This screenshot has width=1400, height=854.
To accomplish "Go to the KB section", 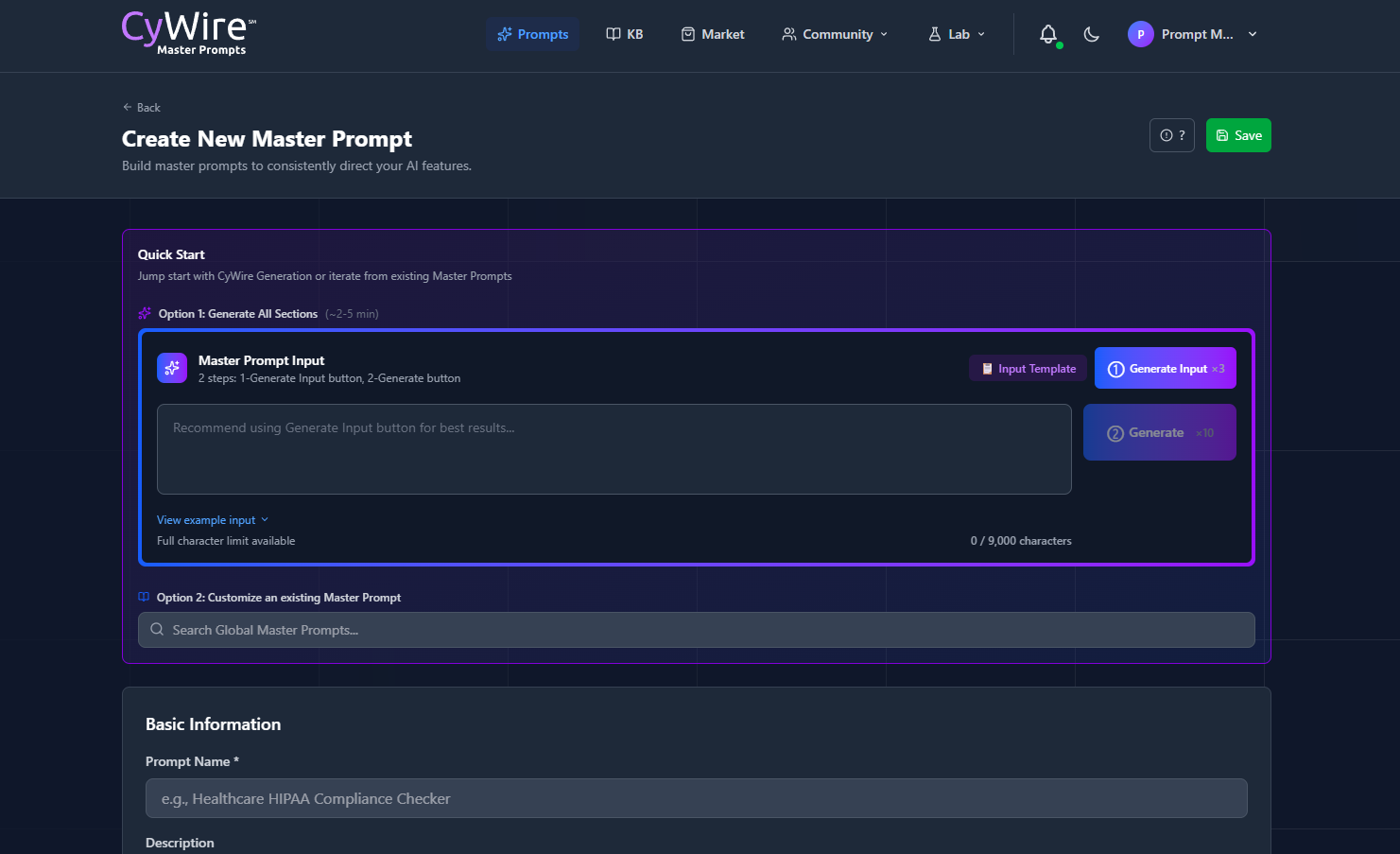I will point(625,34).
